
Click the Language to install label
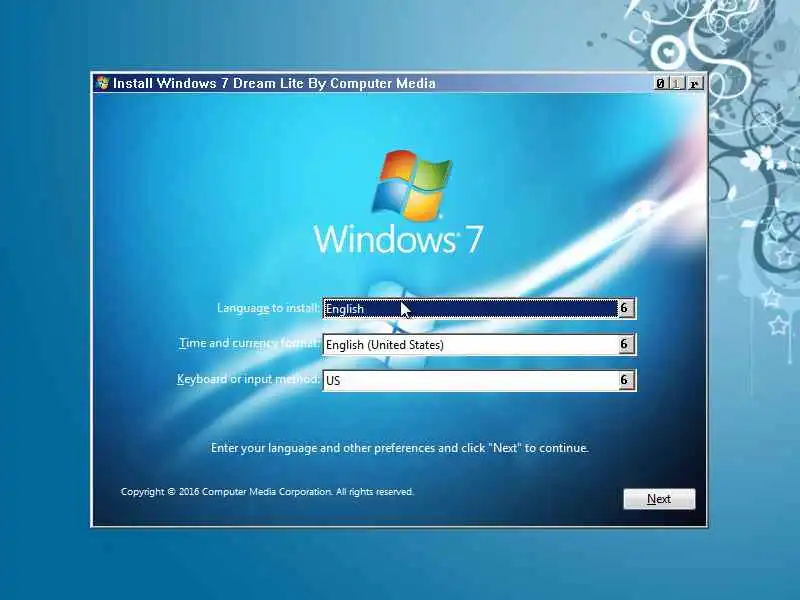pyautogui.click(x=268, y=308)
